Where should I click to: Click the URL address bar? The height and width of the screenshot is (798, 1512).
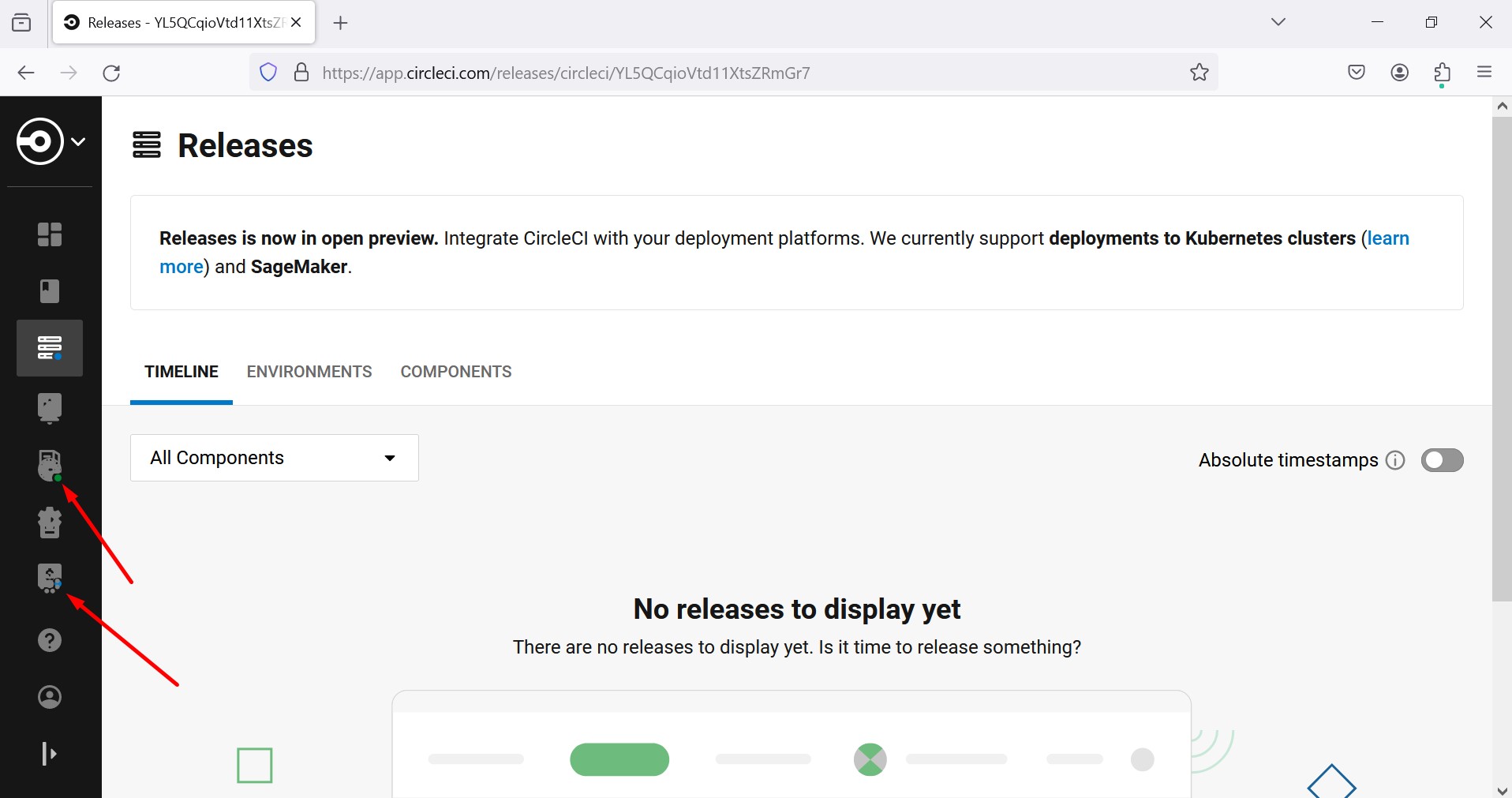click(734, 73)
